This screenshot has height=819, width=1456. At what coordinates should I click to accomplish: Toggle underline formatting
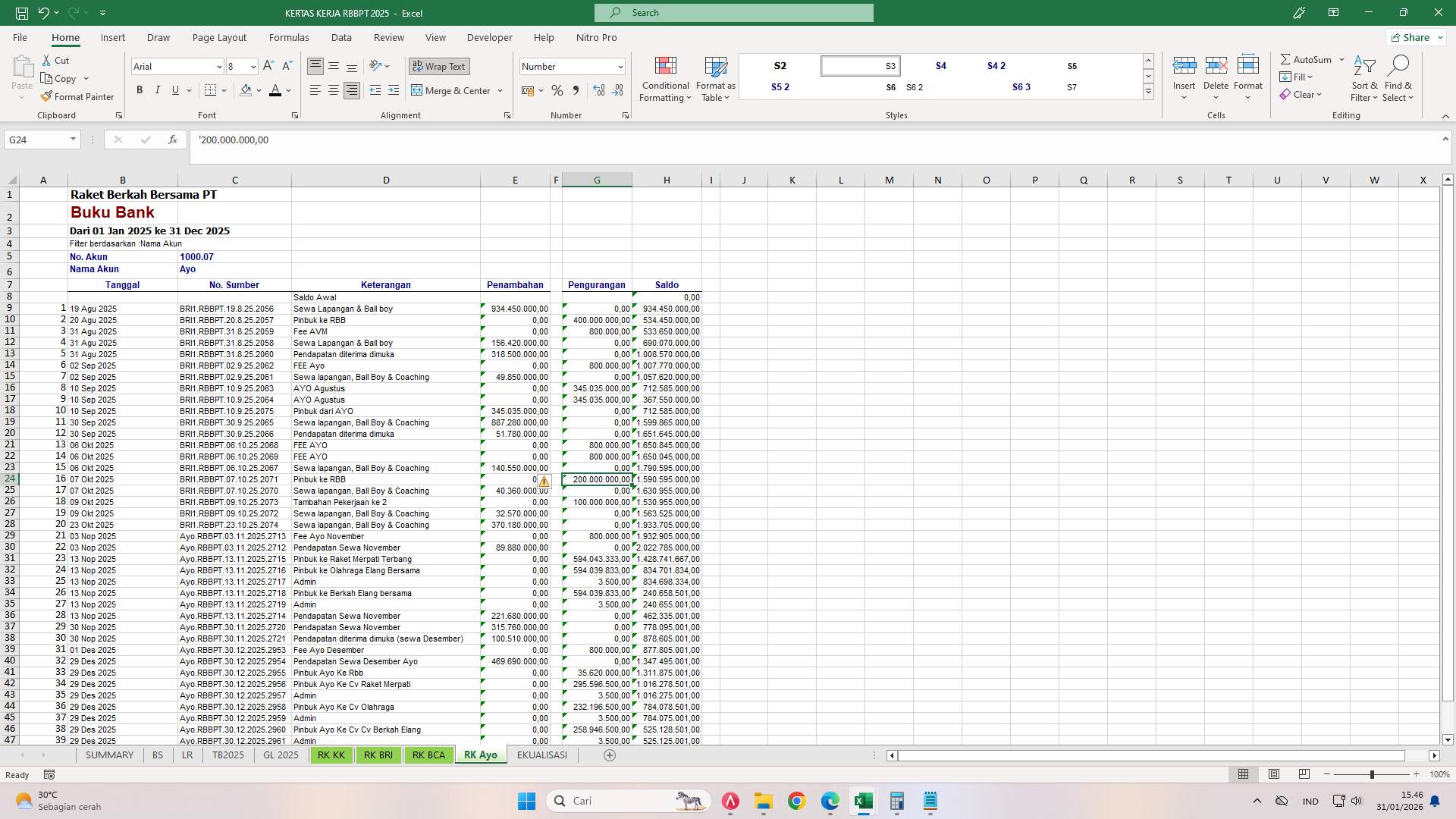pyautogui.click(x=174, y=89)
